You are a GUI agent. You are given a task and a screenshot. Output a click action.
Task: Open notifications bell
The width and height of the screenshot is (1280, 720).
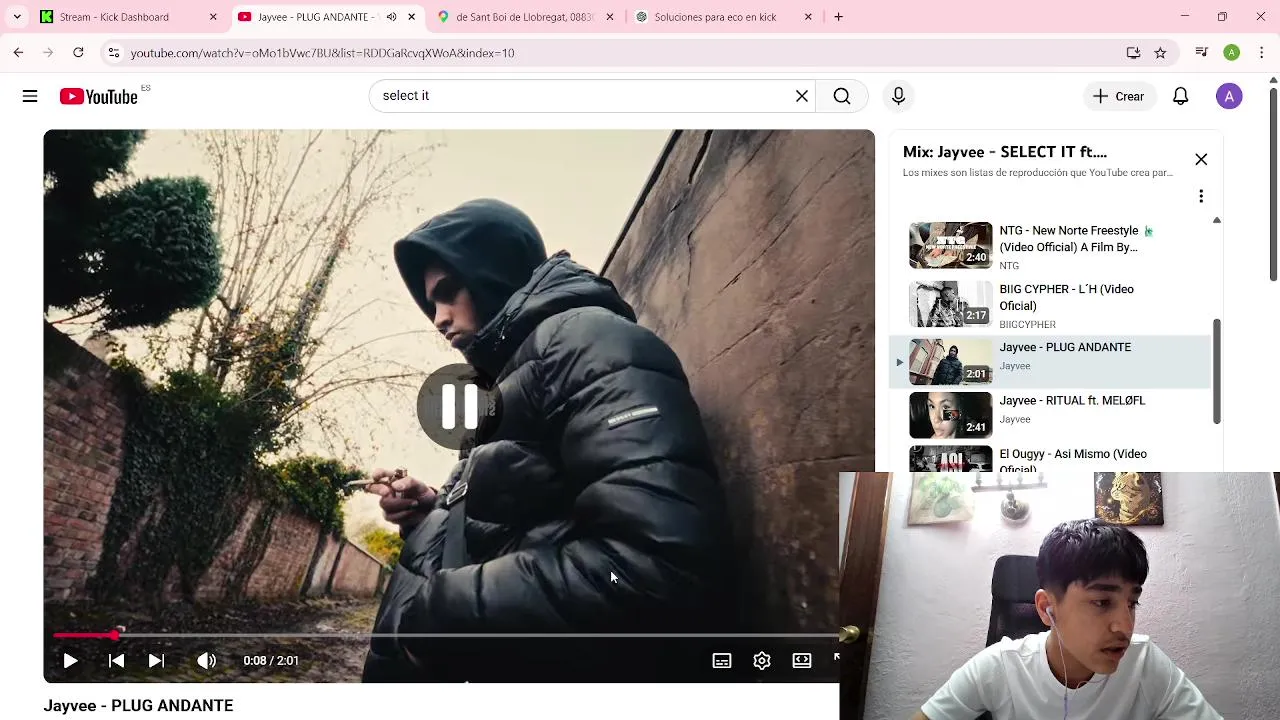point(1181,96)
